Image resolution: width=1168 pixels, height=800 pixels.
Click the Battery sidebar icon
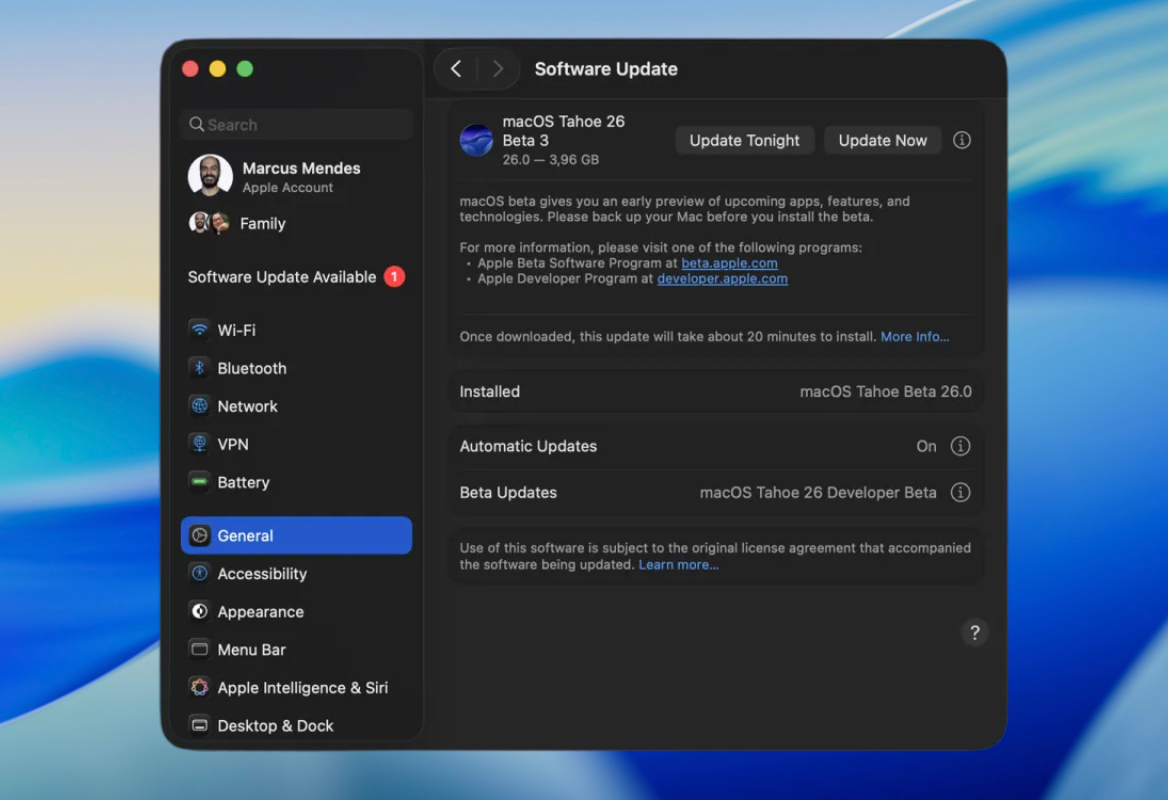[x=199, y=481]
